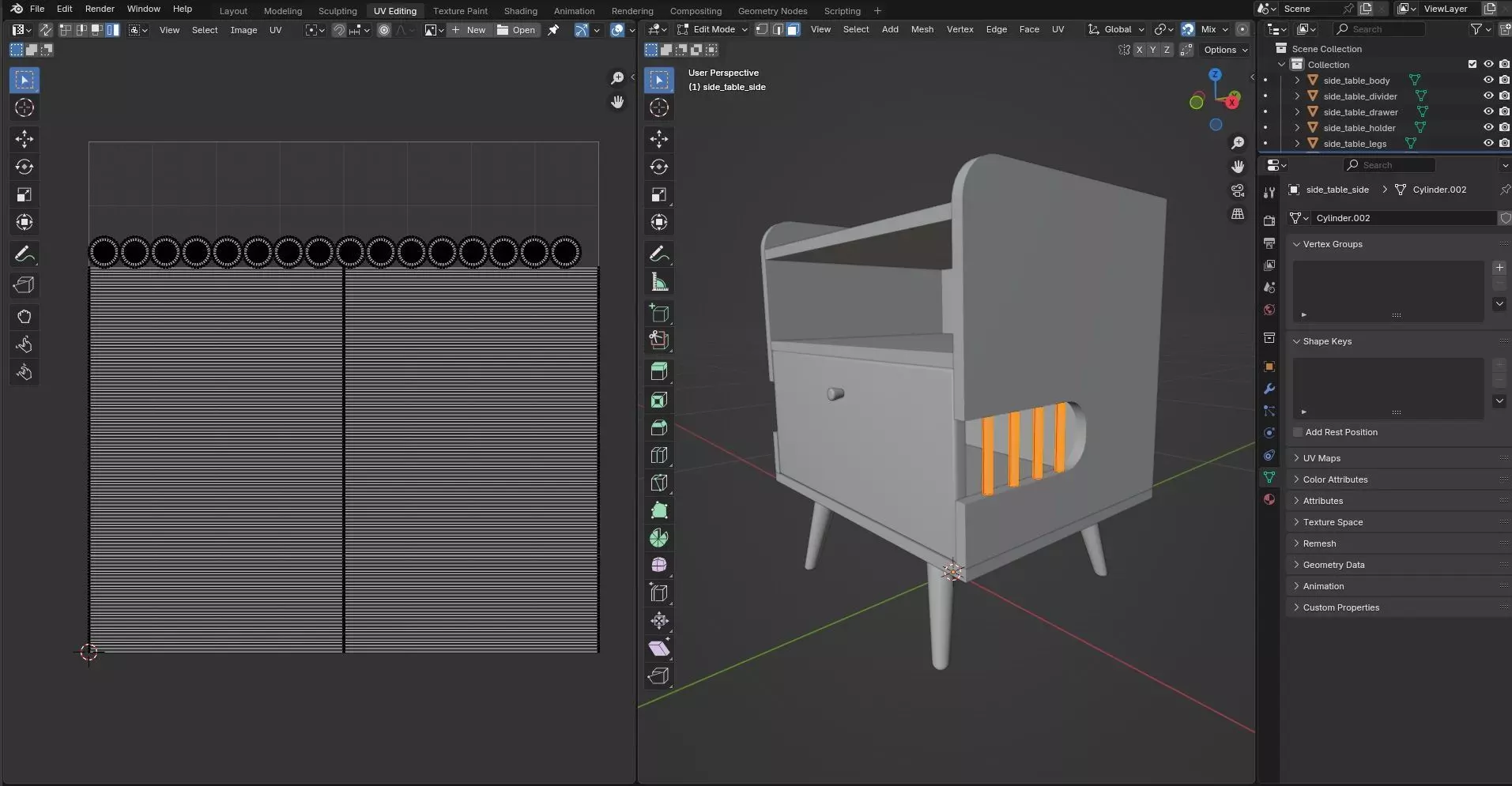The height and width of the screenshot is (786, 1512).
Task: Pin the image in UV editor header
Action: (x=554, y=30)
